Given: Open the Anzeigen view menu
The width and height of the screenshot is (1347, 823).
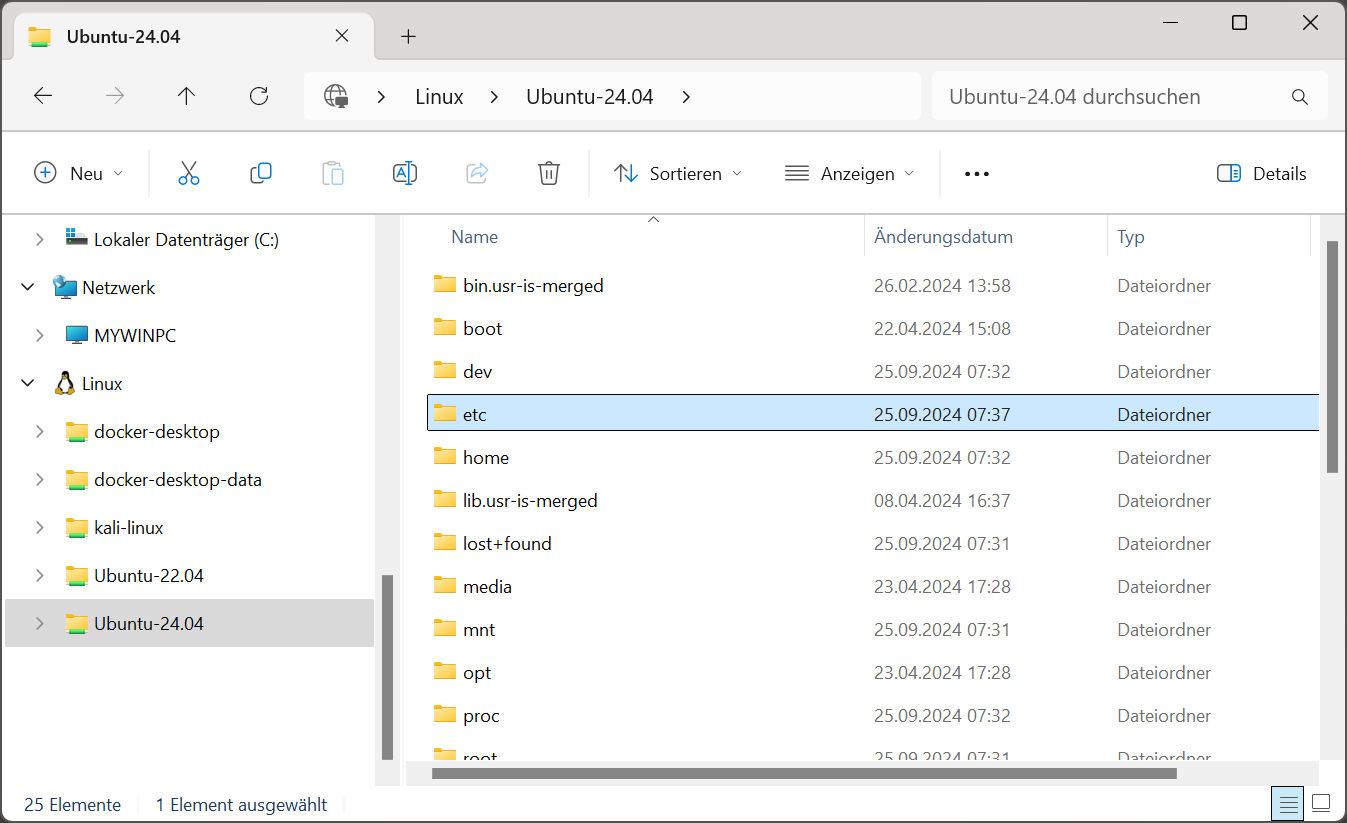Looking at the screenshot, I should pyautogui.click(x=850, y=173).
